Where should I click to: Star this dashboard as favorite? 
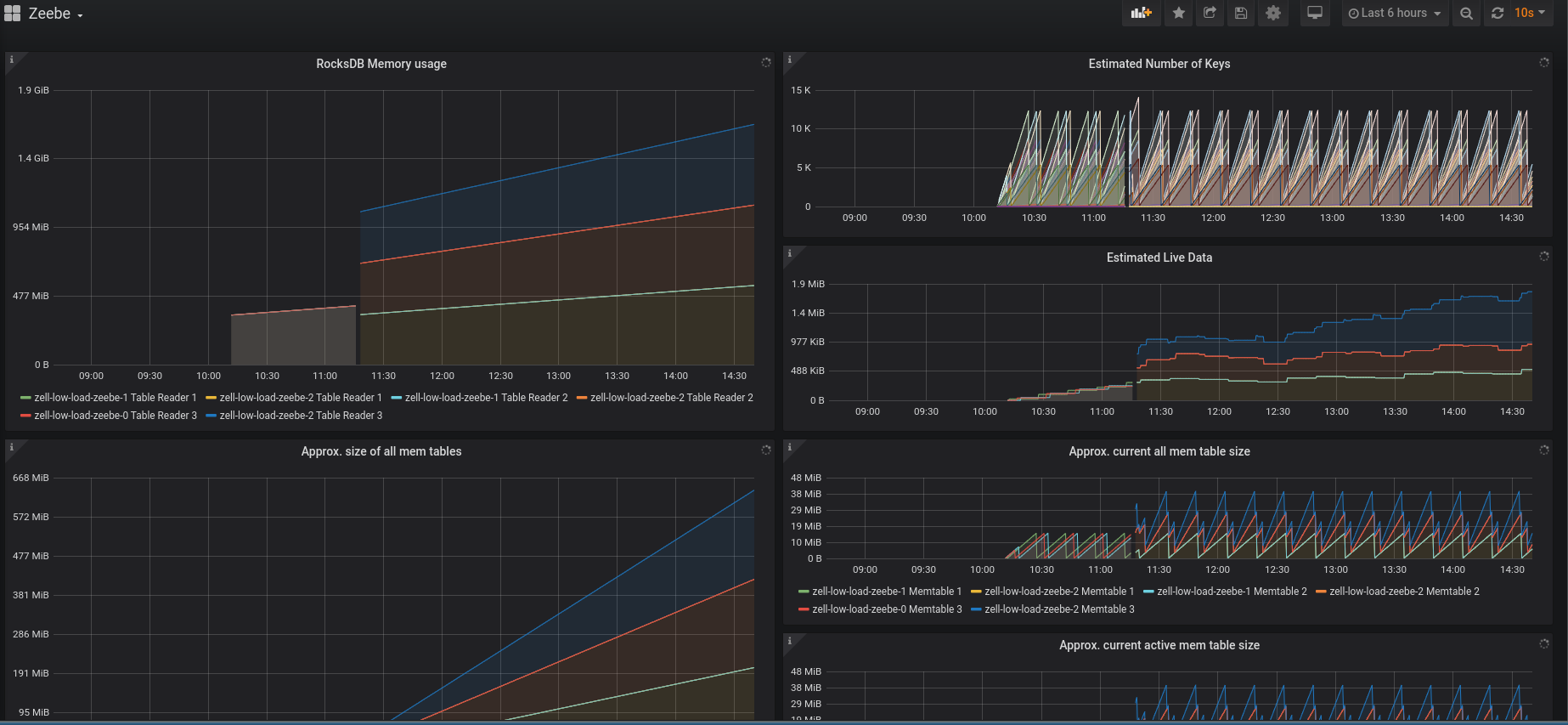(x=1178, y=13)
